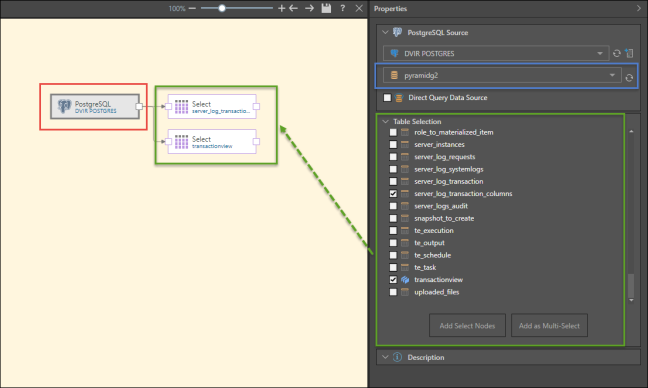Click grid icon on server_log_transaction node
Screen dimensions: 648x388
[181, 107]
